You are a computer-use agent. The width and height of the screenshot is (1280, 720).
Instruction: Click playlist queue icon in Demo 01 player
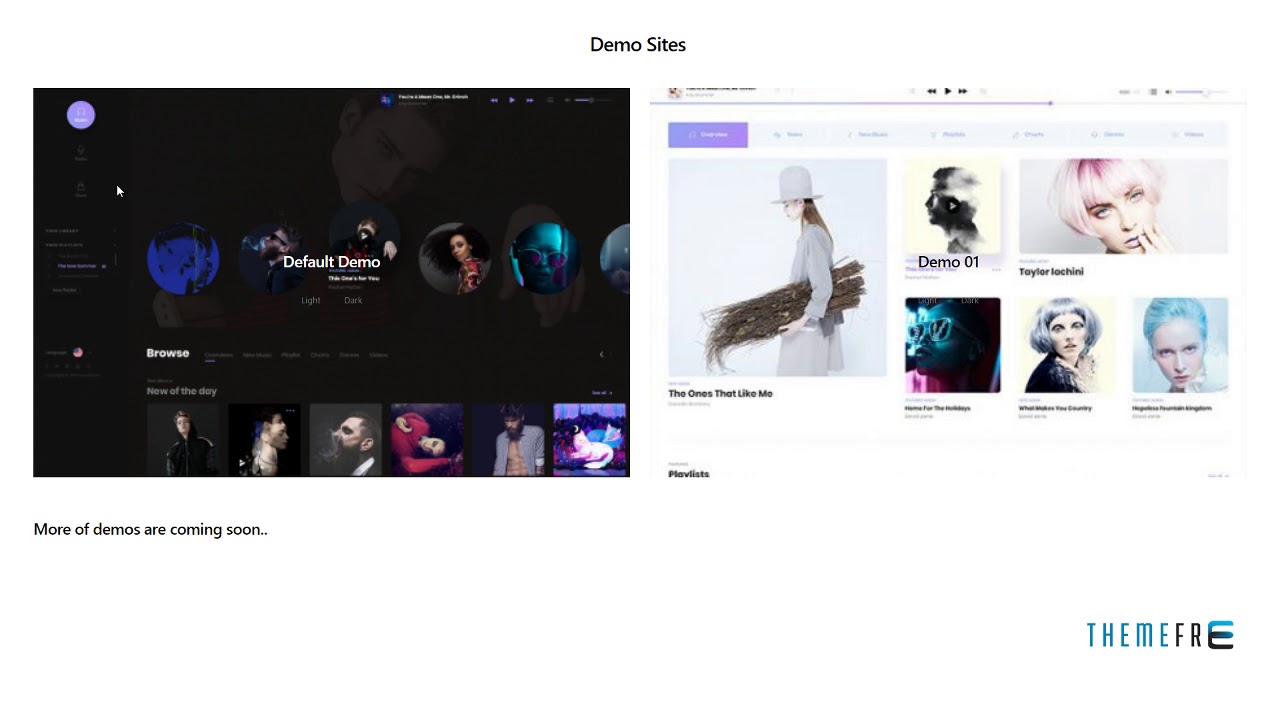tap(1153, 92)
